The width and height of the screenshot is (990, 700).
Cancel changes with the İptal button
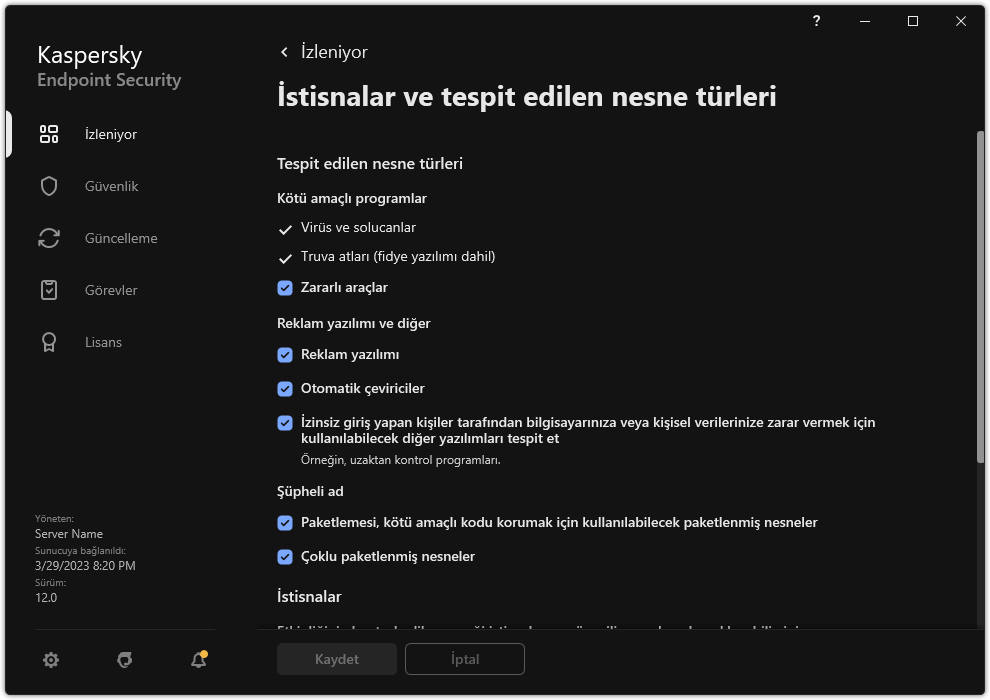click(465, 659)
